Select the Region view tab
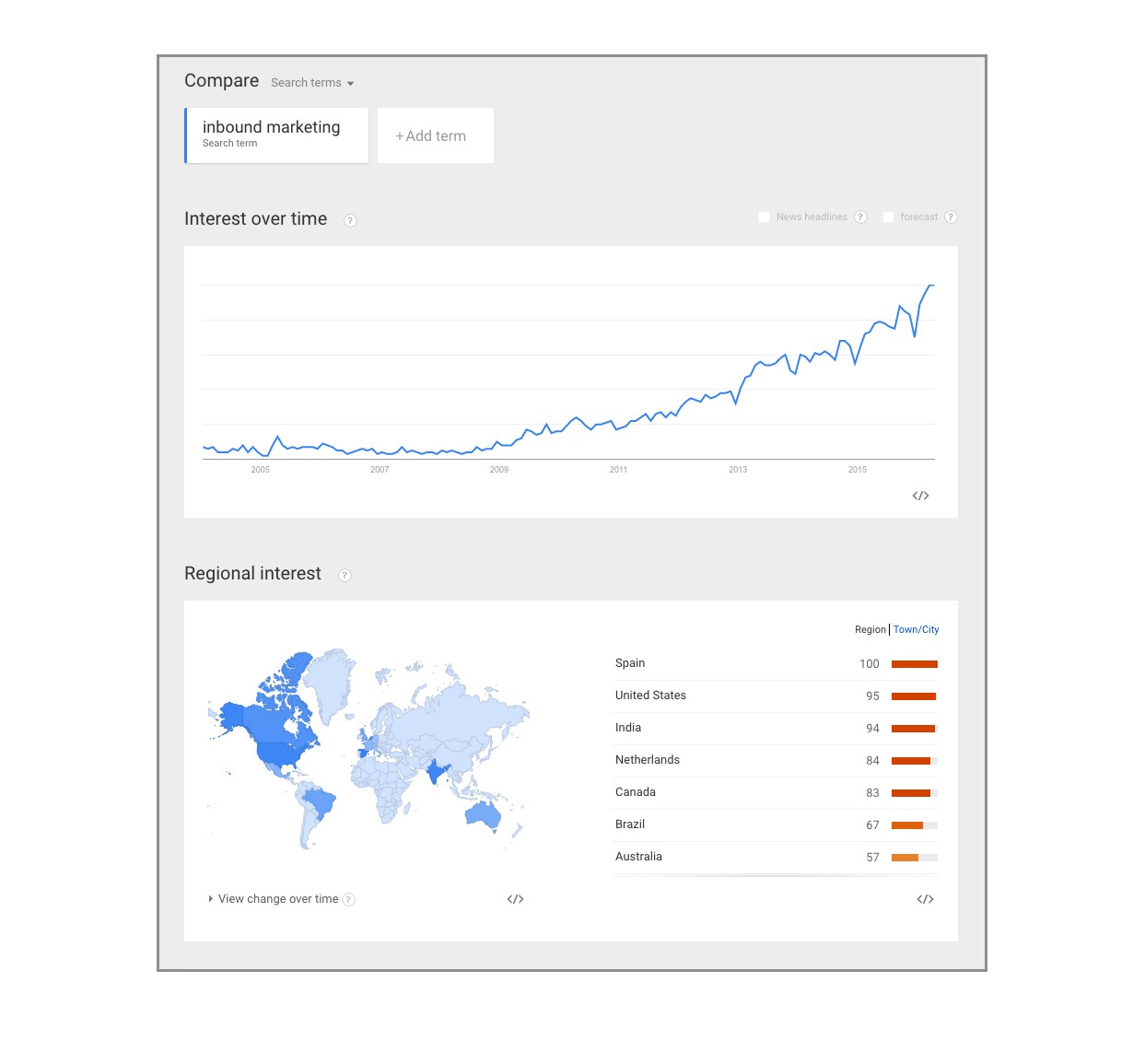 [870, 630]
